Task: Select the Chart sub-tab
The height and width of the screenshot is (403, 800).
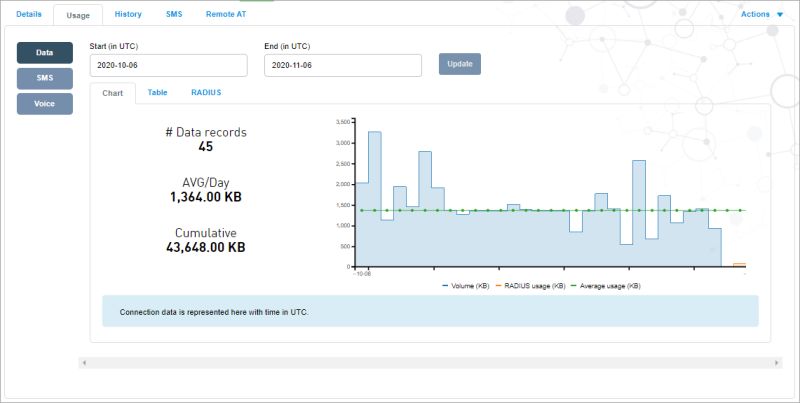Action: point(113,93)
